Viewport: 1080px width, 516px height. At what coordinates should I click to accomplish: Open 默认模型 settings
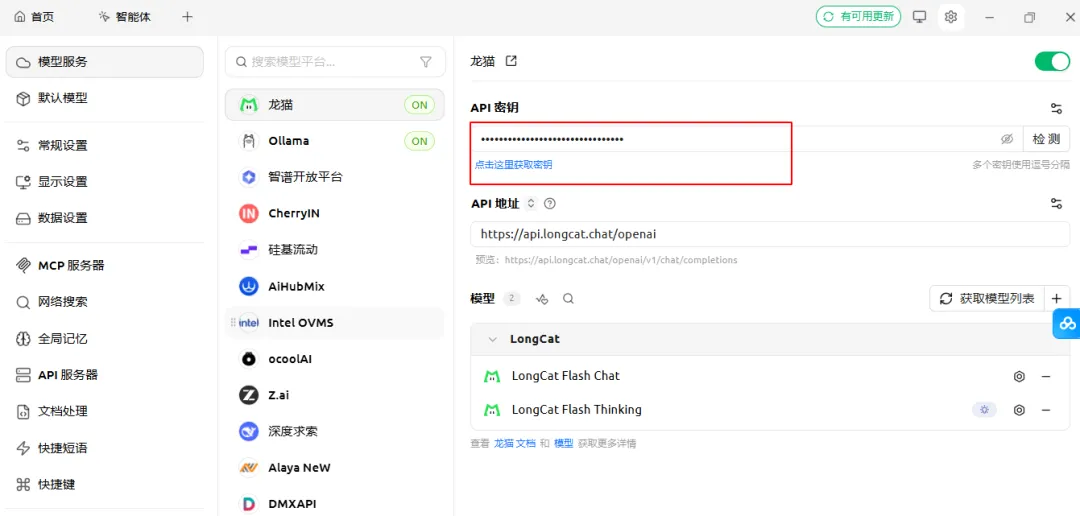105,99
